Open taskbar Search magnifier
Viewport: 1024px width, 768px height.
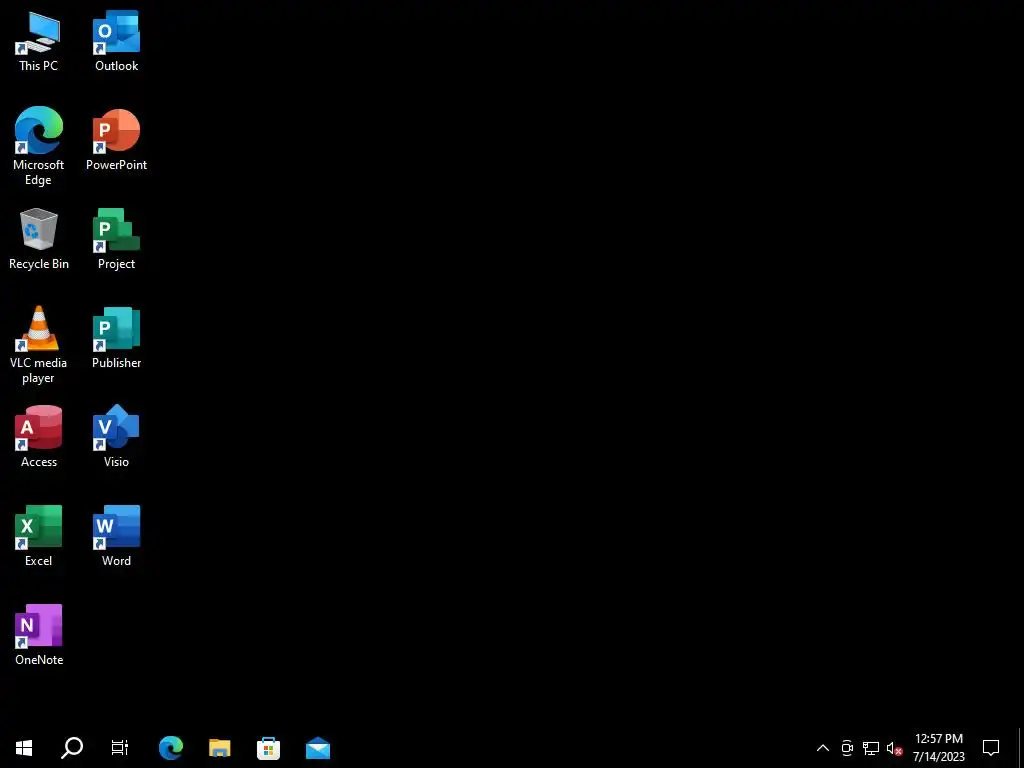(72, 748)
